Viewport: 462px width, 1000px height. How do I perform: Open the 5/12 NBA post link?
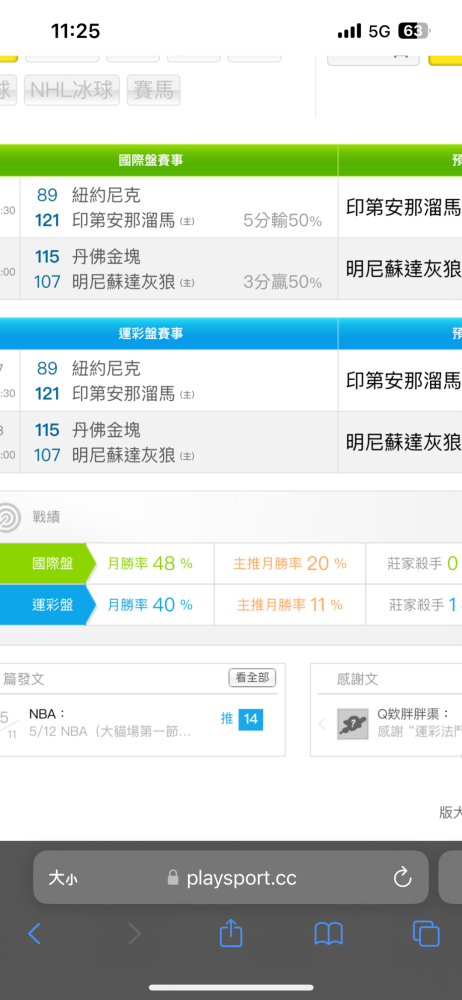point(110,732)
